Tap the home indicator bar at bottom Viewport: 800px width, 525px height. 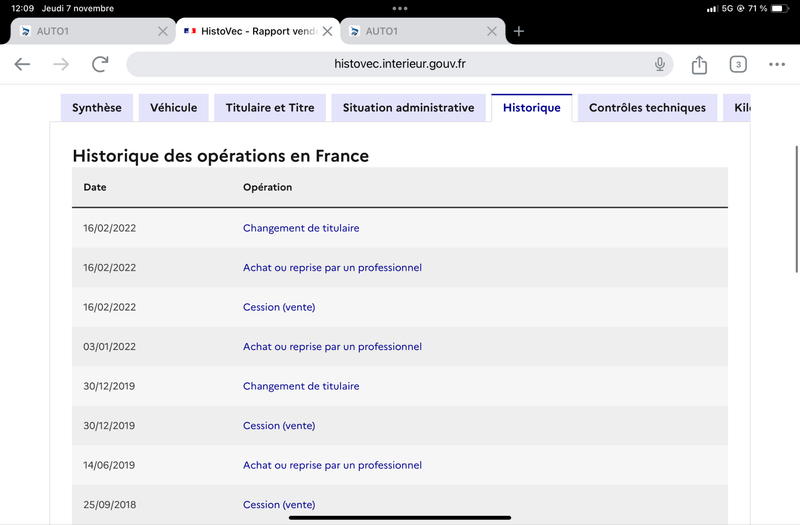coord(400,517)
